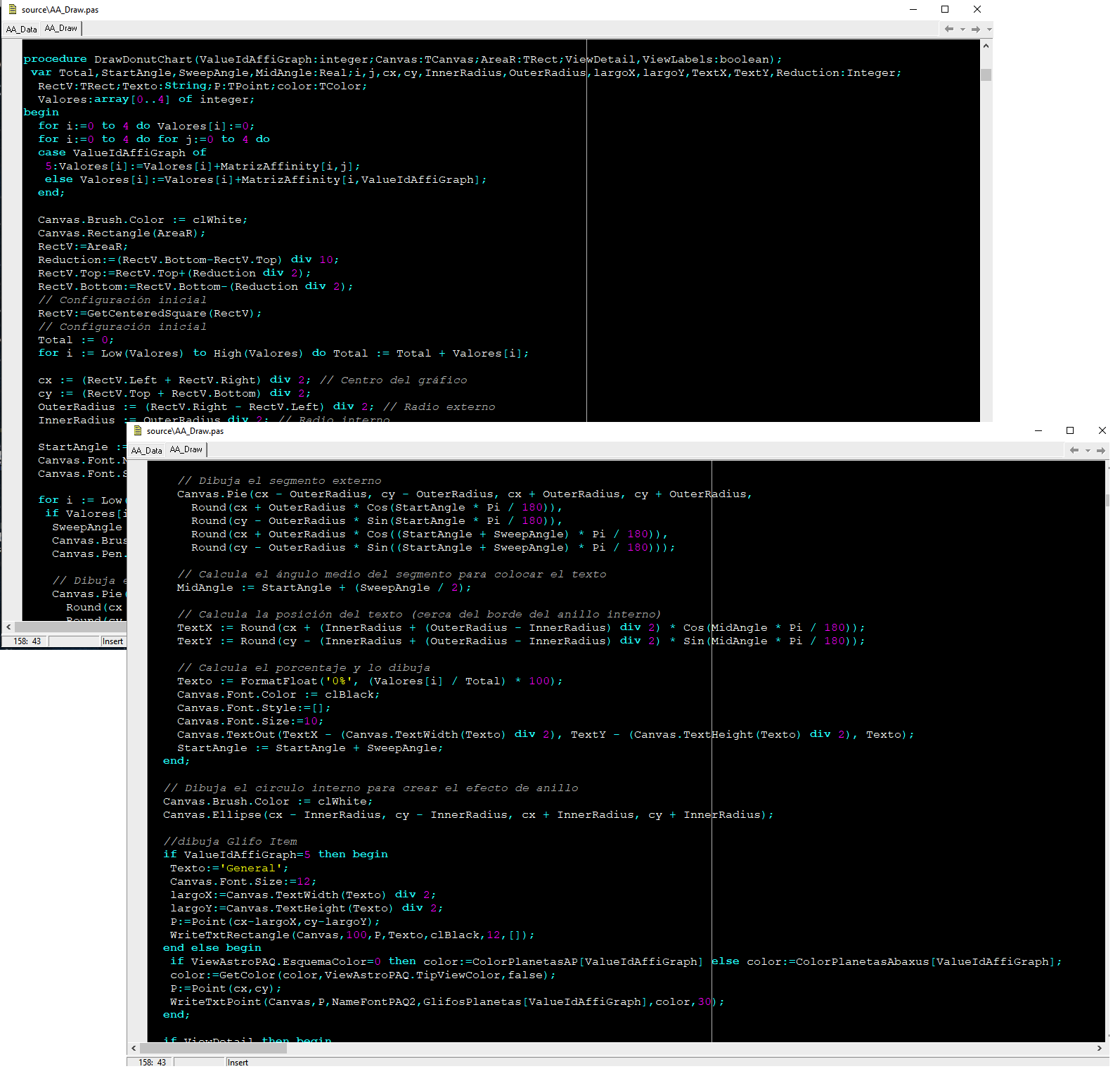The height and width of the screenshot is (1076, 1120).
Task: Open back history dropdown in upper window
Action: (963, 30)
